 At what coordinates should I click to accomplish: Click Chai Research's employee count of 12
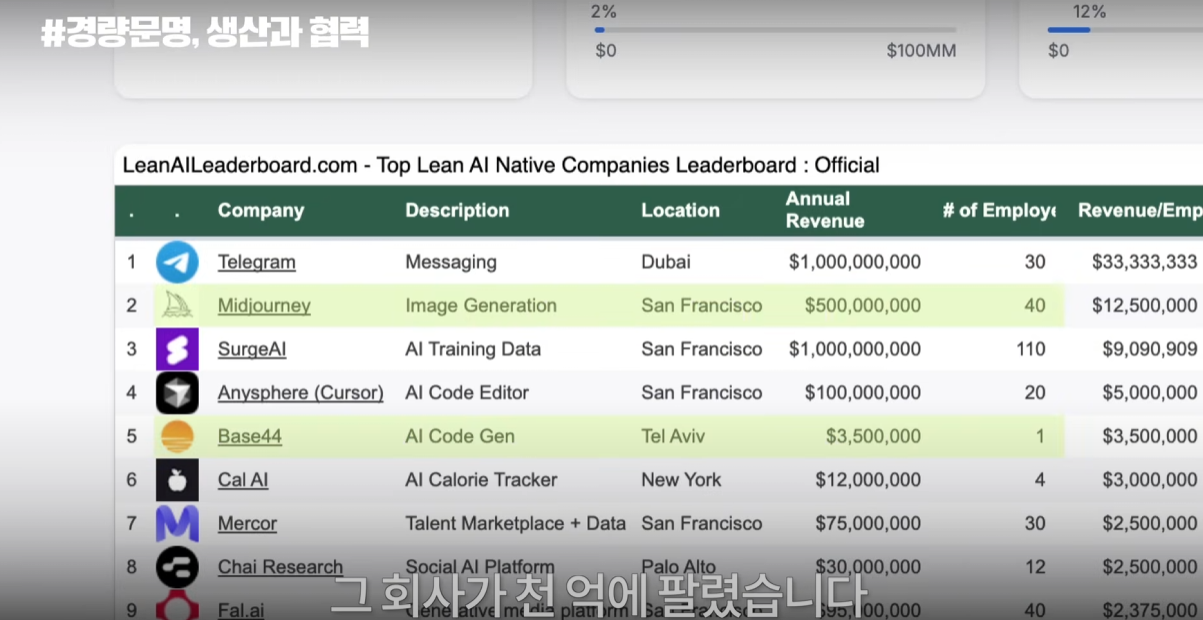[x=1035, y=567]
